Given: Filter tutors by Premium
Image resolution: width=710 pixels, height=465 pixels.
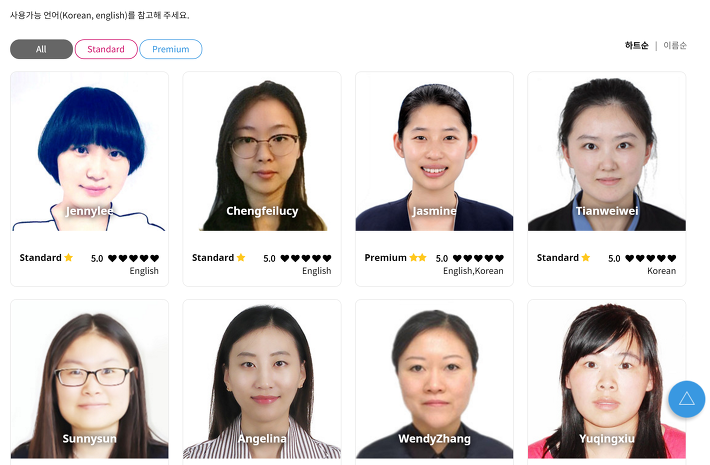Looking at the screenshot, I should 171,49.
